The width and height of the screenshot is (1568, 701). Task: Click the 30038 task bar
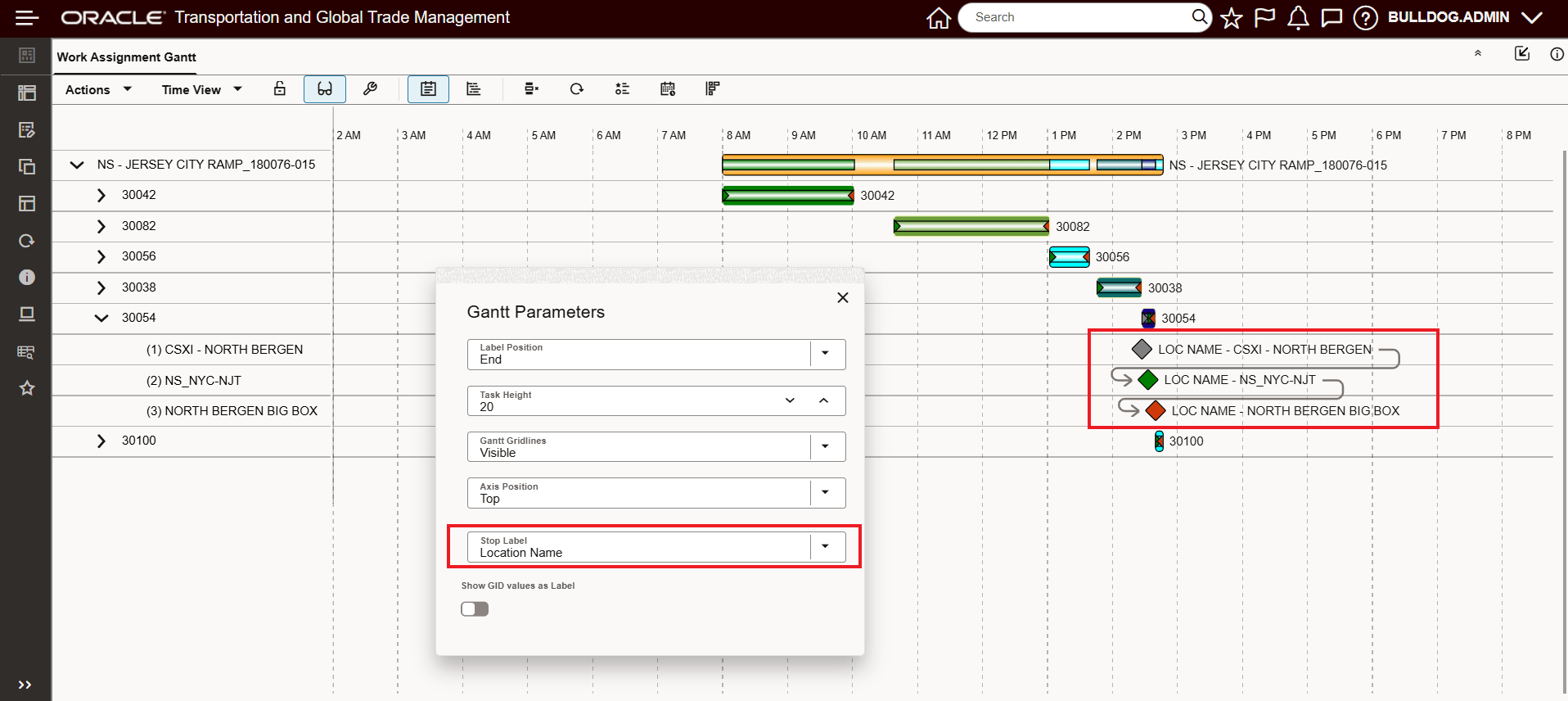point(1120,287)
